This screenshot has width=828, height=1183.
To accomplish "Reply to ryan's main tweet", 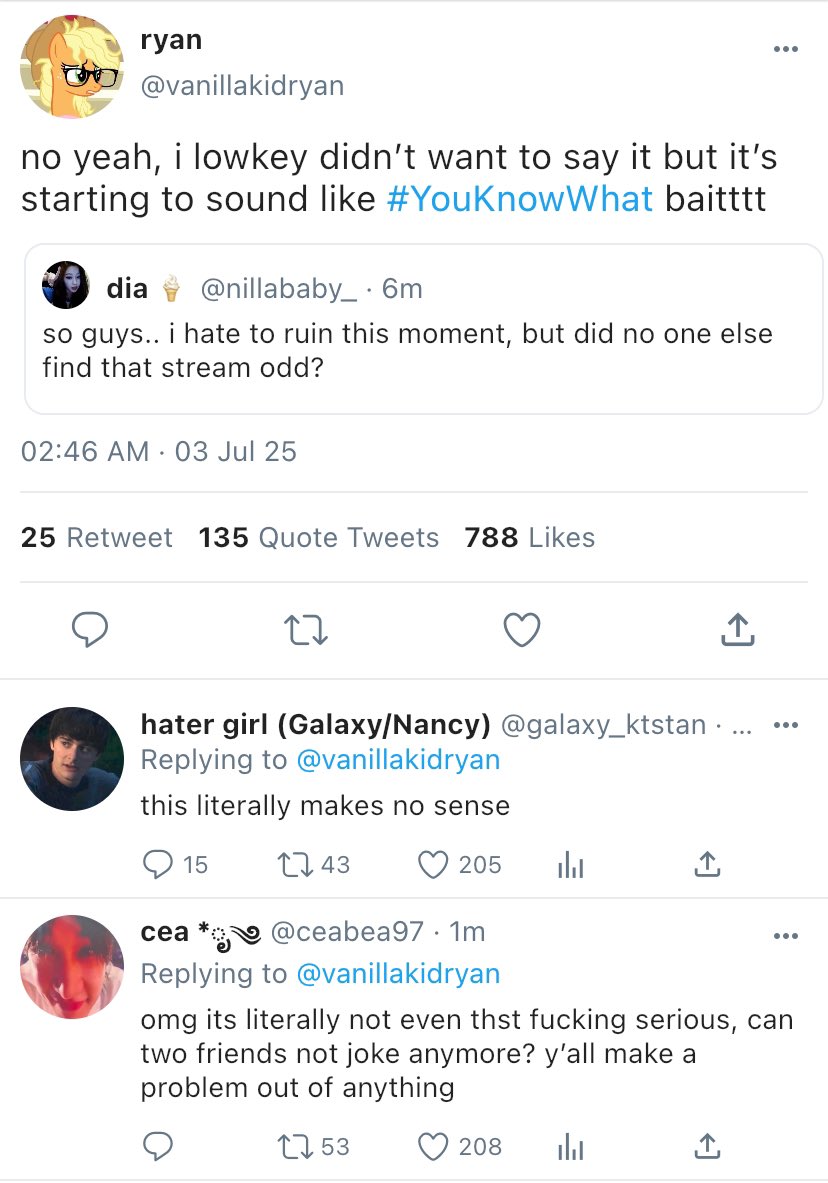I will point(90,629).
